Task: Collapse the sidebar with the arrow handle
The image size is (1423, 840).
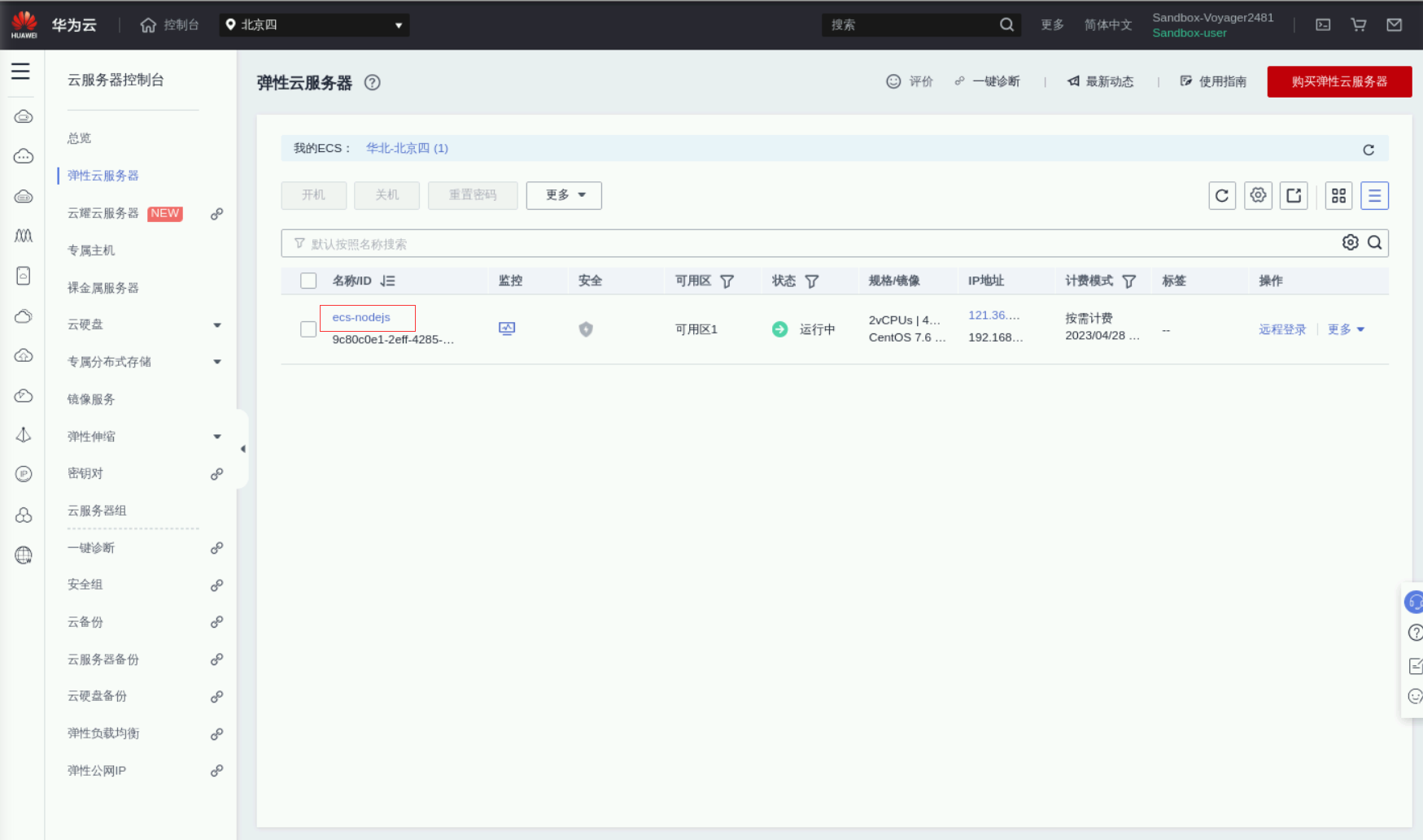Action: [x=242, y=449]
